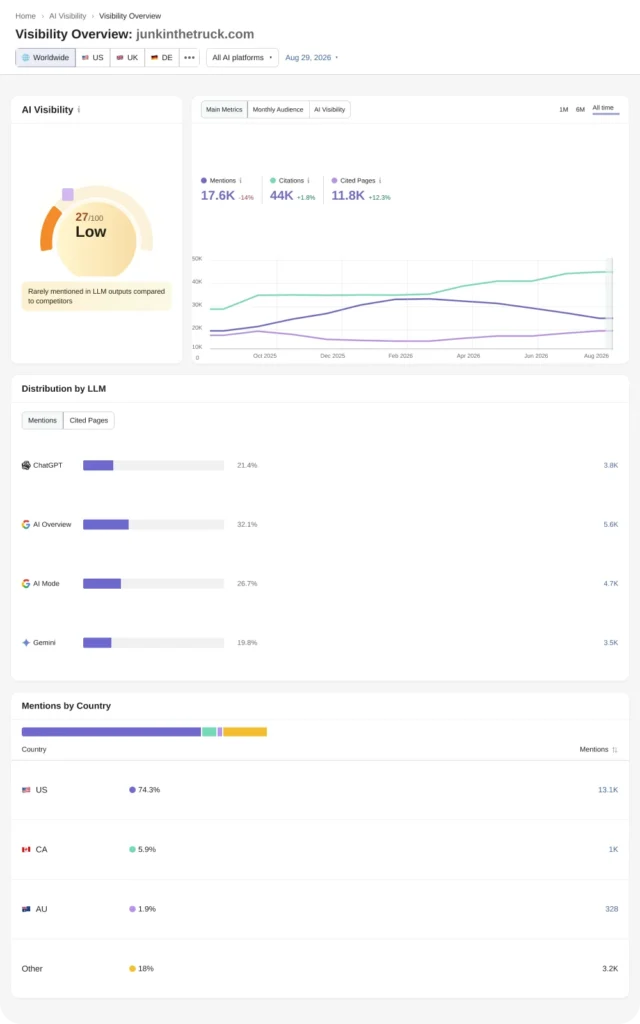Click the US flag in the country table

tap(26, 790)
